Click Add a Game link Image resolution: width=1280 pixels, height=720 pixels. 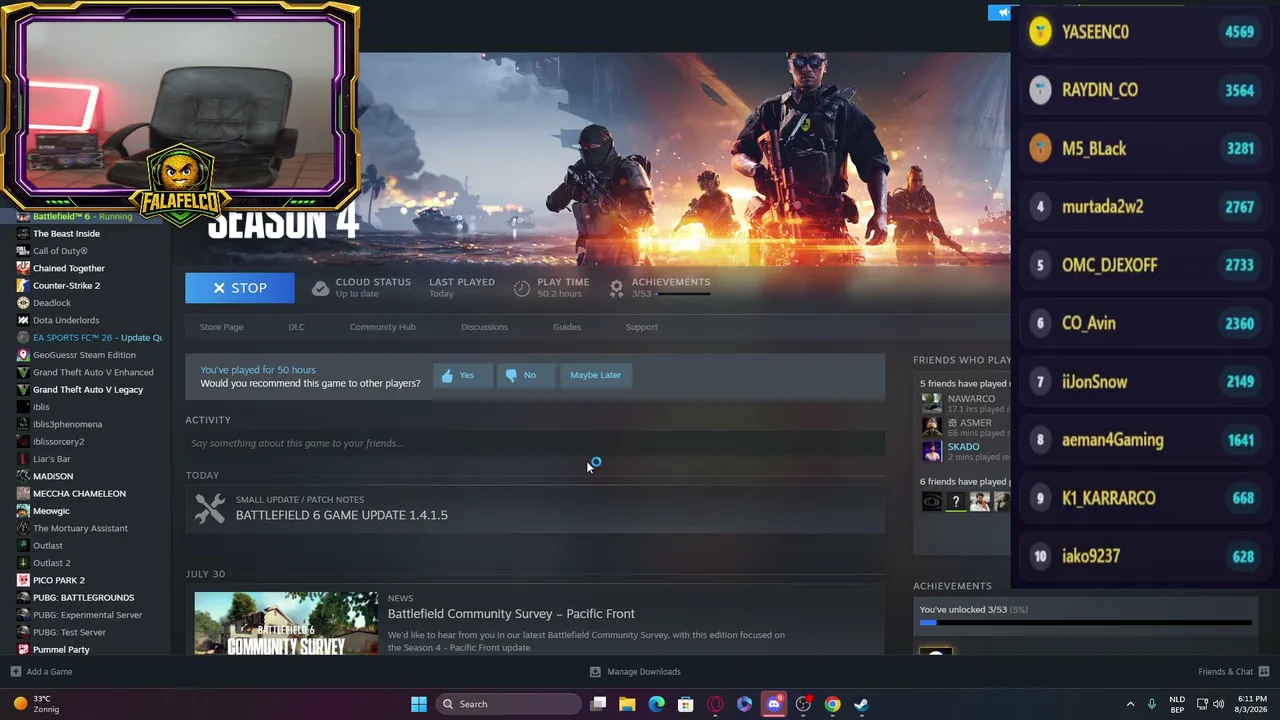[x=49, y=672]
